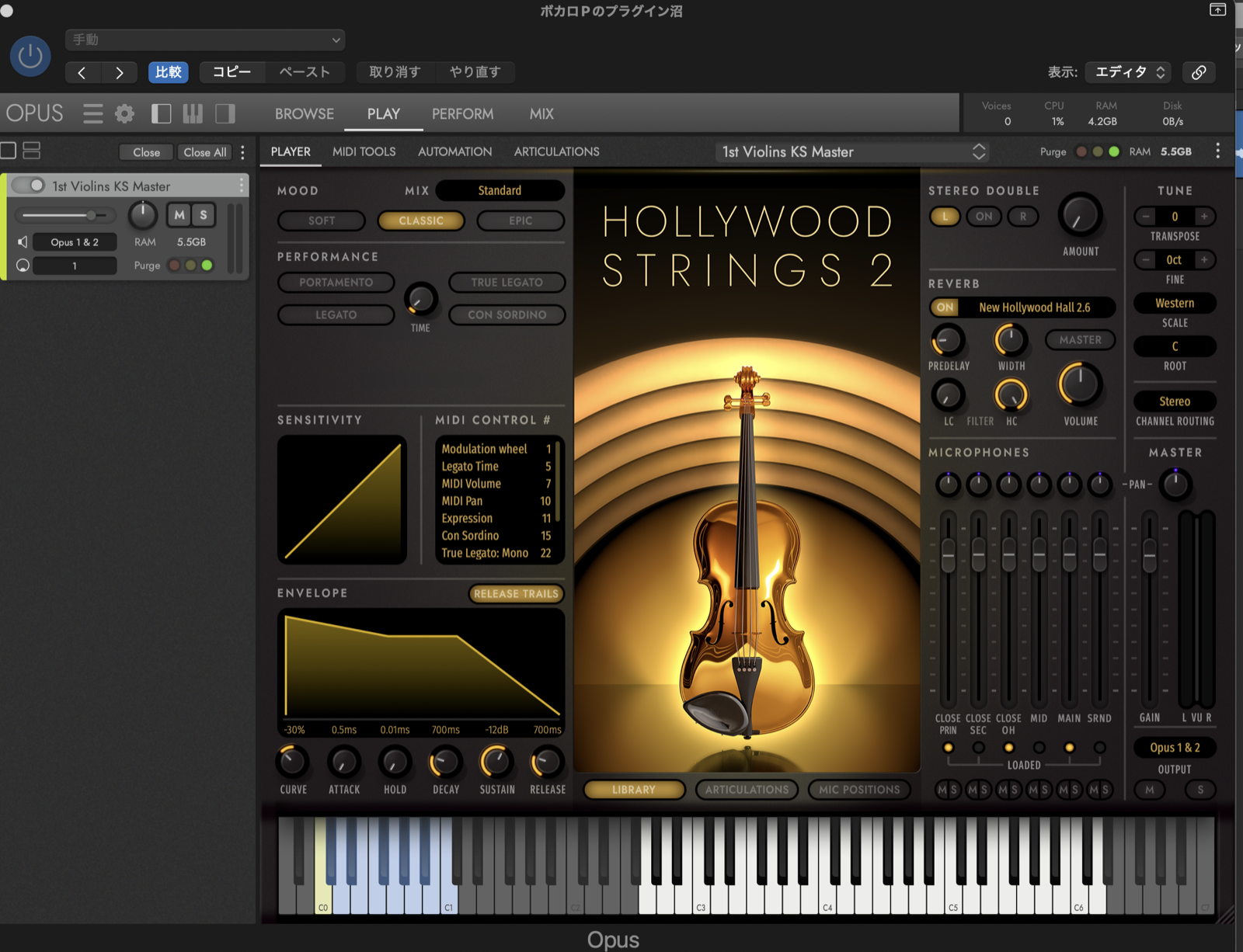The width and height of the screenshot is (1243, 952).
Task: Click red purge indicator in header
Action: click(1081, 151)
